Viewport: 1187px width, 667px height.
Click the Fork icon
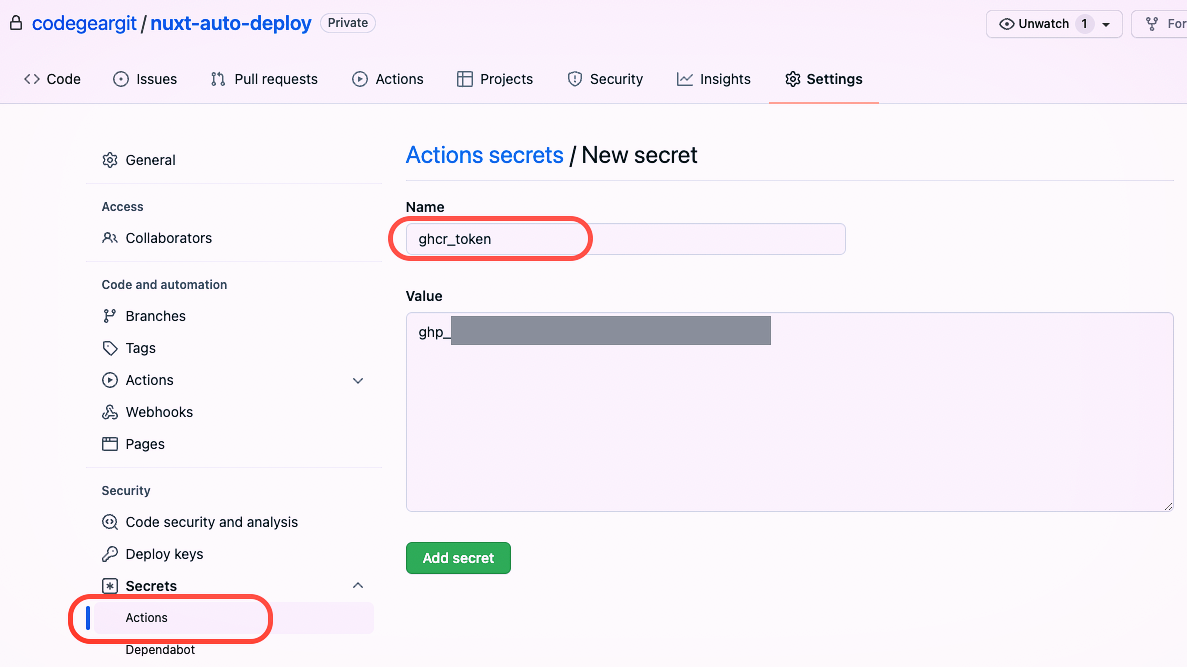point(1152,24)
